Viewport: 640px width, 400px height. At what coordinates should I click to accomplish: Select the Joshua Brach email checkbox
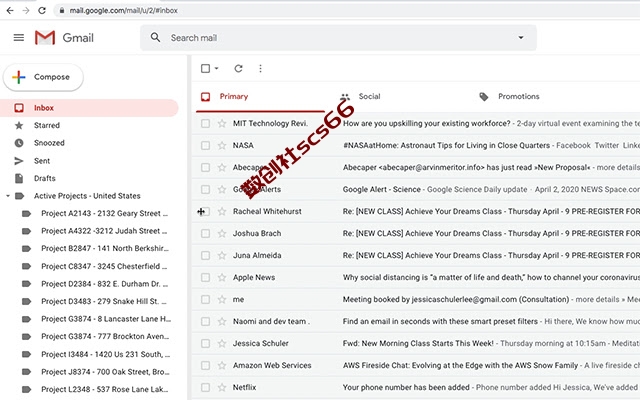tap(205, 233)
